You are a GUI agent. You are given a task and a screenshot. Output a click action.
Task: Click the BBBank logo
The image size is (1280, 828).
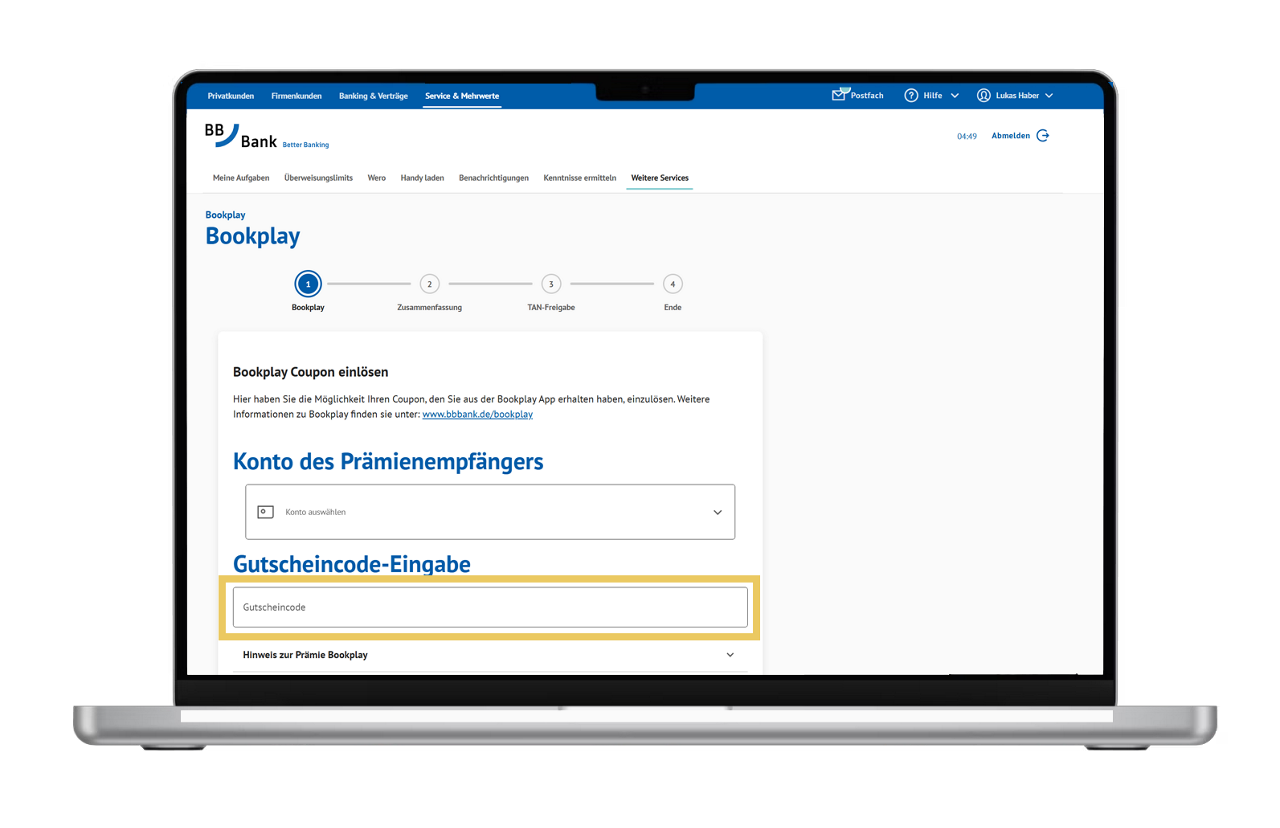[240, 136]
